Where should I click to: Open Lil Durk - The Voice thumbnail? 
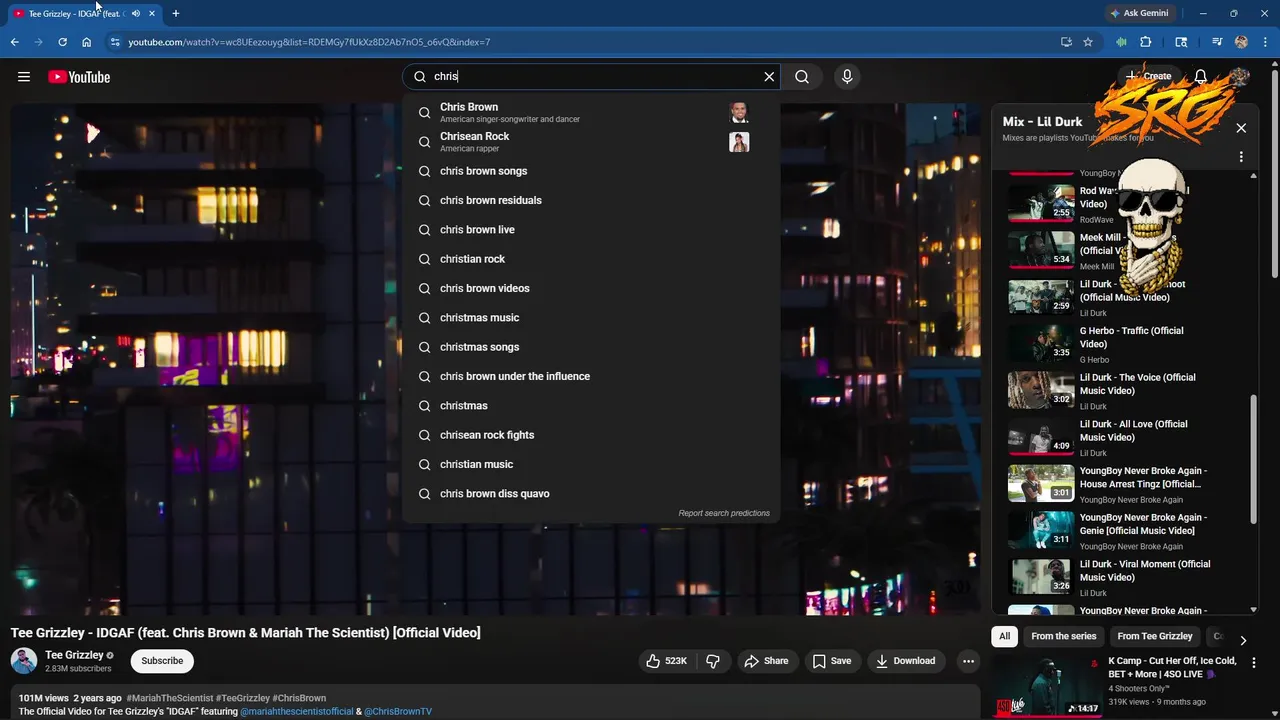pyautogui.click(x=1041, y=389)
